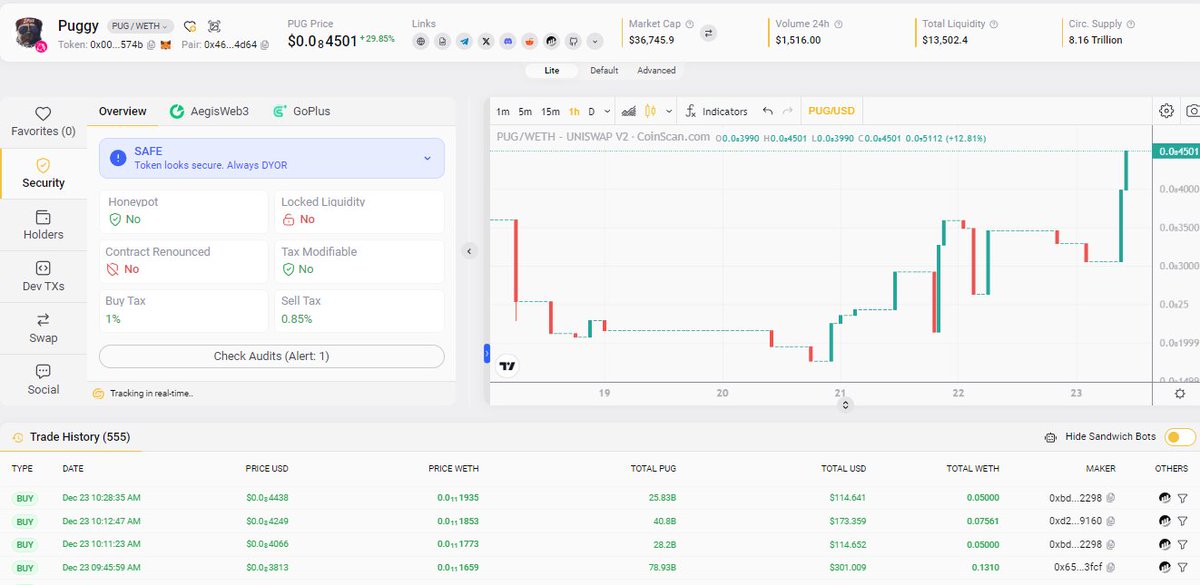Toggle chart pane collapse below time axis
The image size is (1200, 585).
tap(846, 404)
